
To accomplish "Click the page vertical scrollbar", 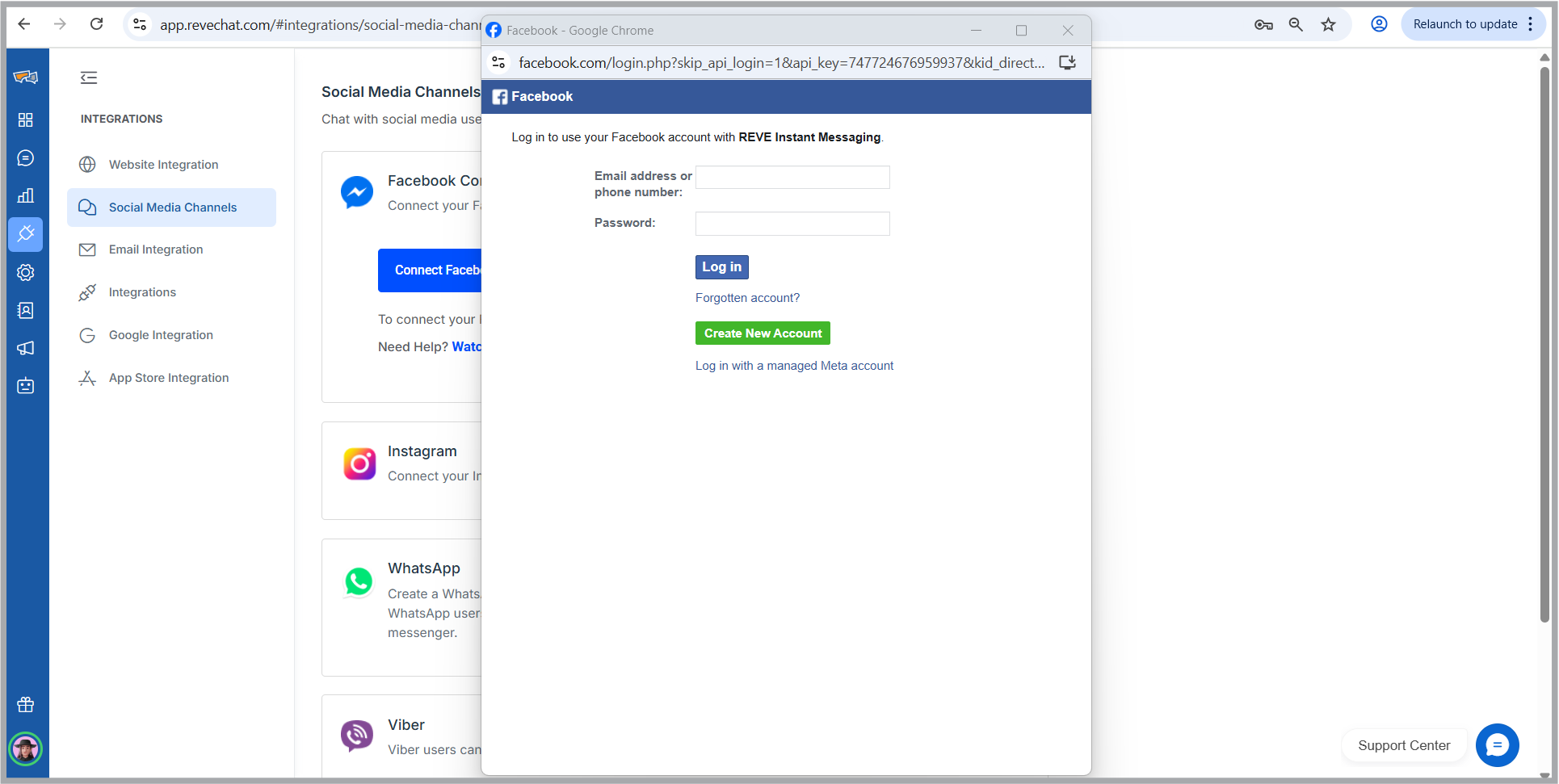I will click(x=1544, y=347).
